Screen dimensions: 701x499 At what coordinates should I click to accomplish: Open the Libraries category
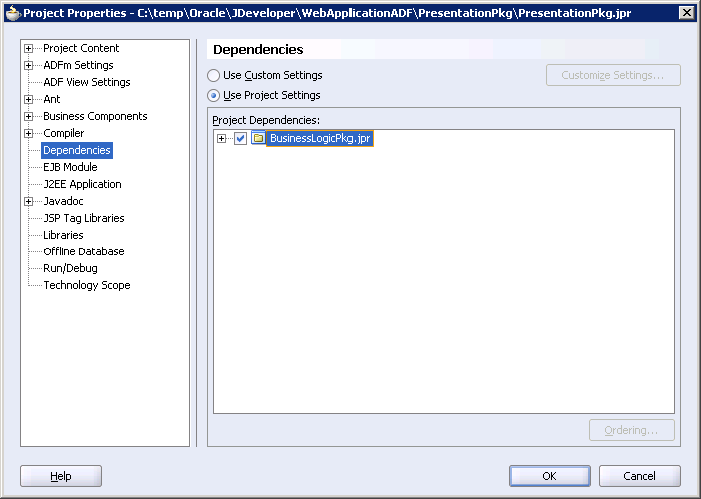pyautogui.click(x=63, y=235)
